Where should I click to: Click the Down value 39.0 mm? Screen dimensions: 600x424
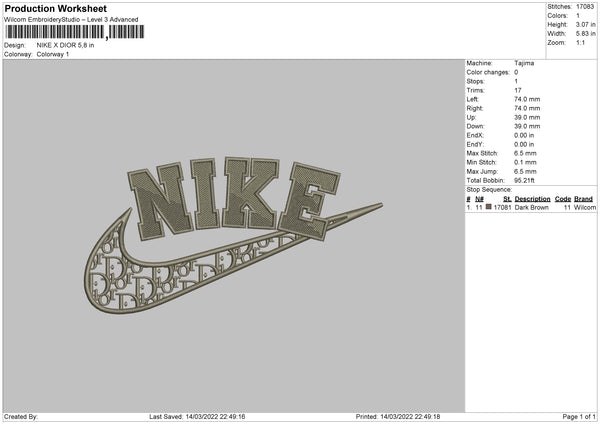pos(527,126)
